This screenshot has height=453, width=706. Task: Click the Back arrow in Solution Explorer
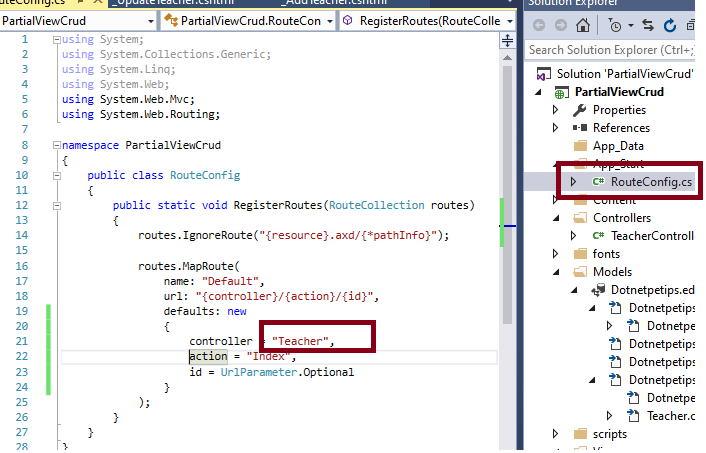point(538,25)
